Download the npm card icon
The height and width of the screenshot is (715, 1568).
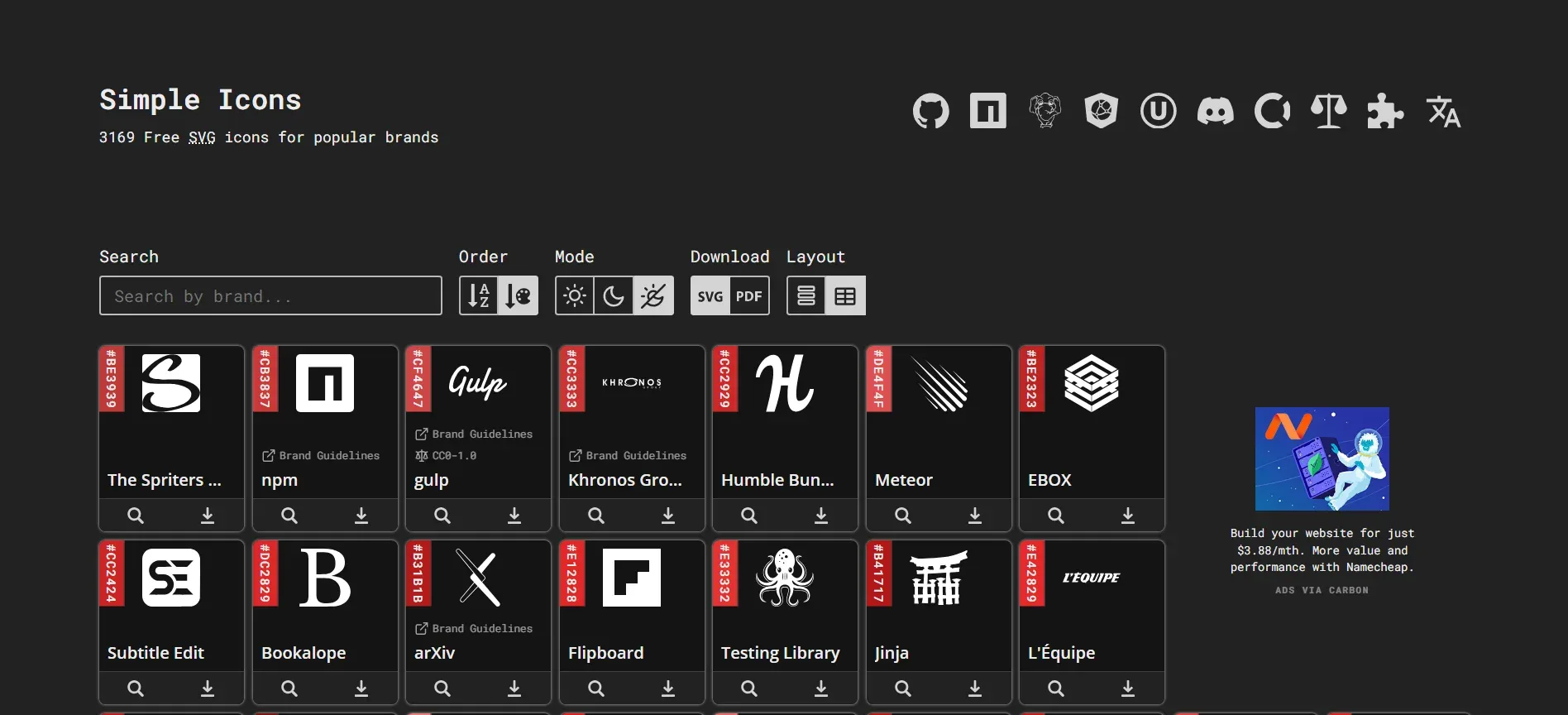coord(361,516)
